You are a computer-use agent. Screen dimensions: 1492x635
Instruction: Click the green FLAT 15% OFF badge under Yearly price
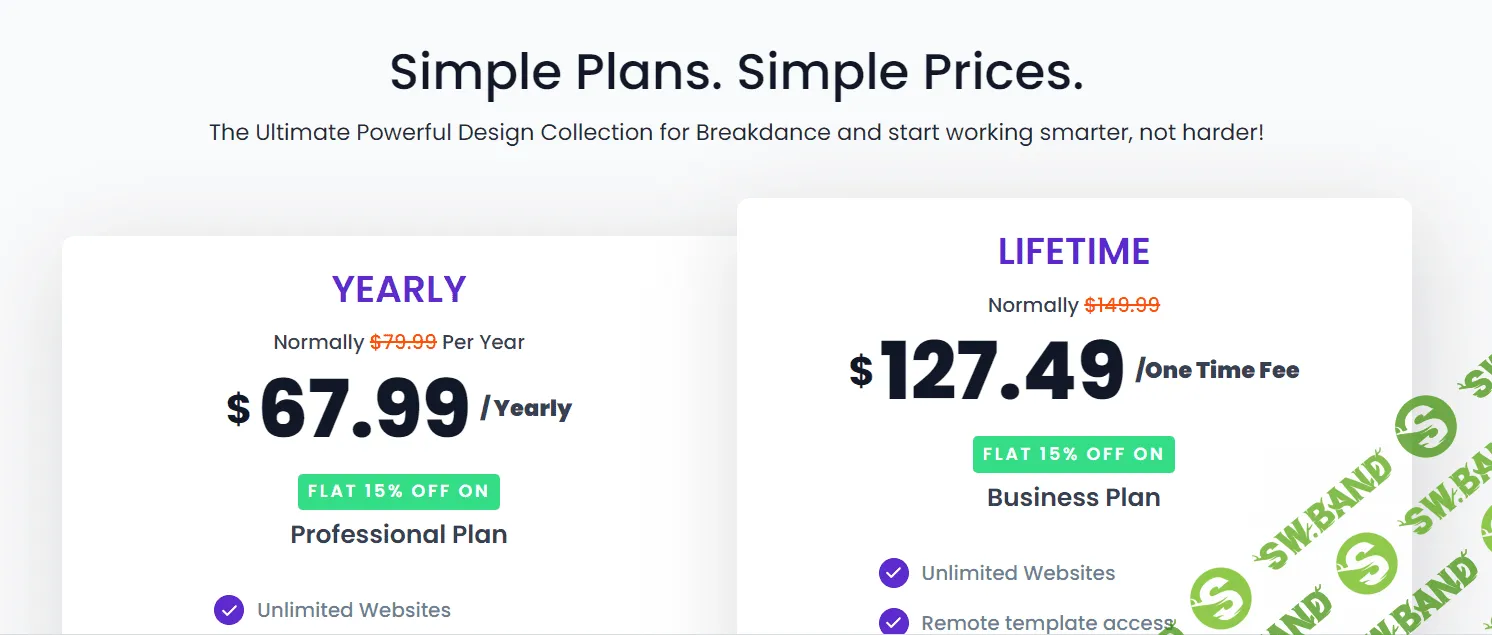(x=398, y=491)
